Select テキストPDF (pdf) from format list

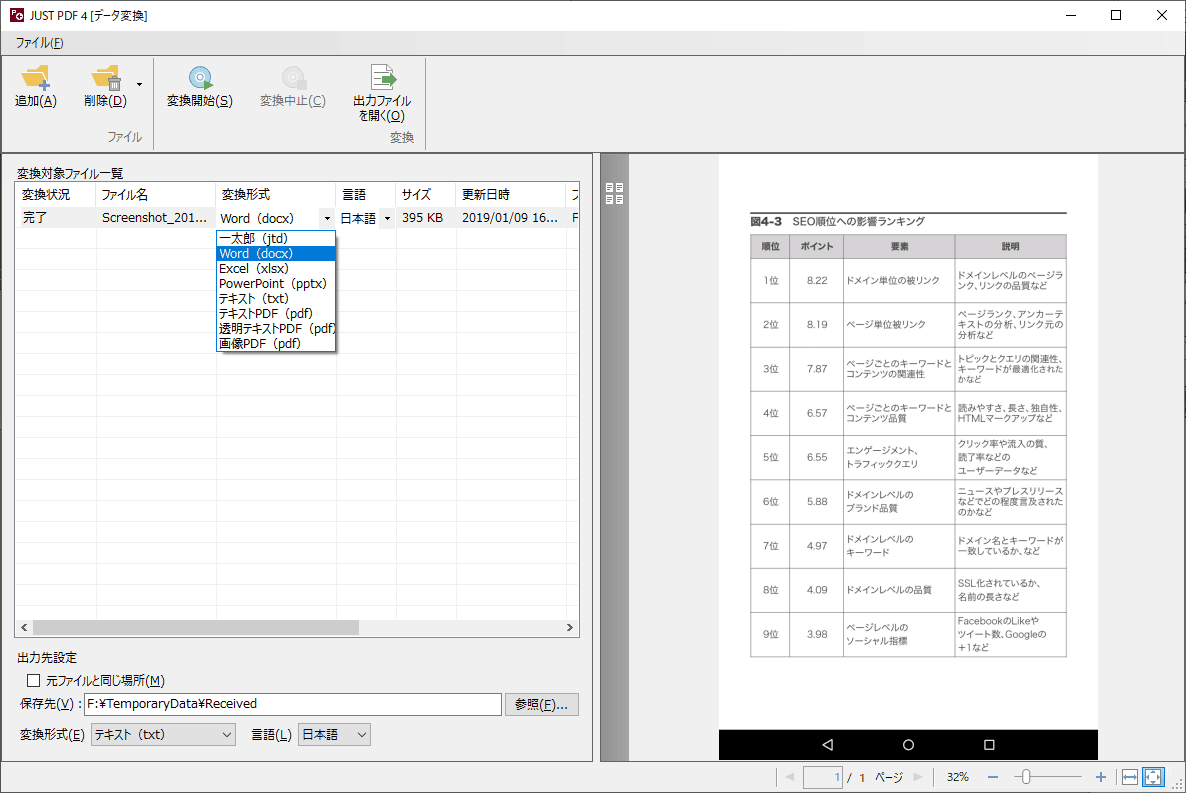pos(275,313)
